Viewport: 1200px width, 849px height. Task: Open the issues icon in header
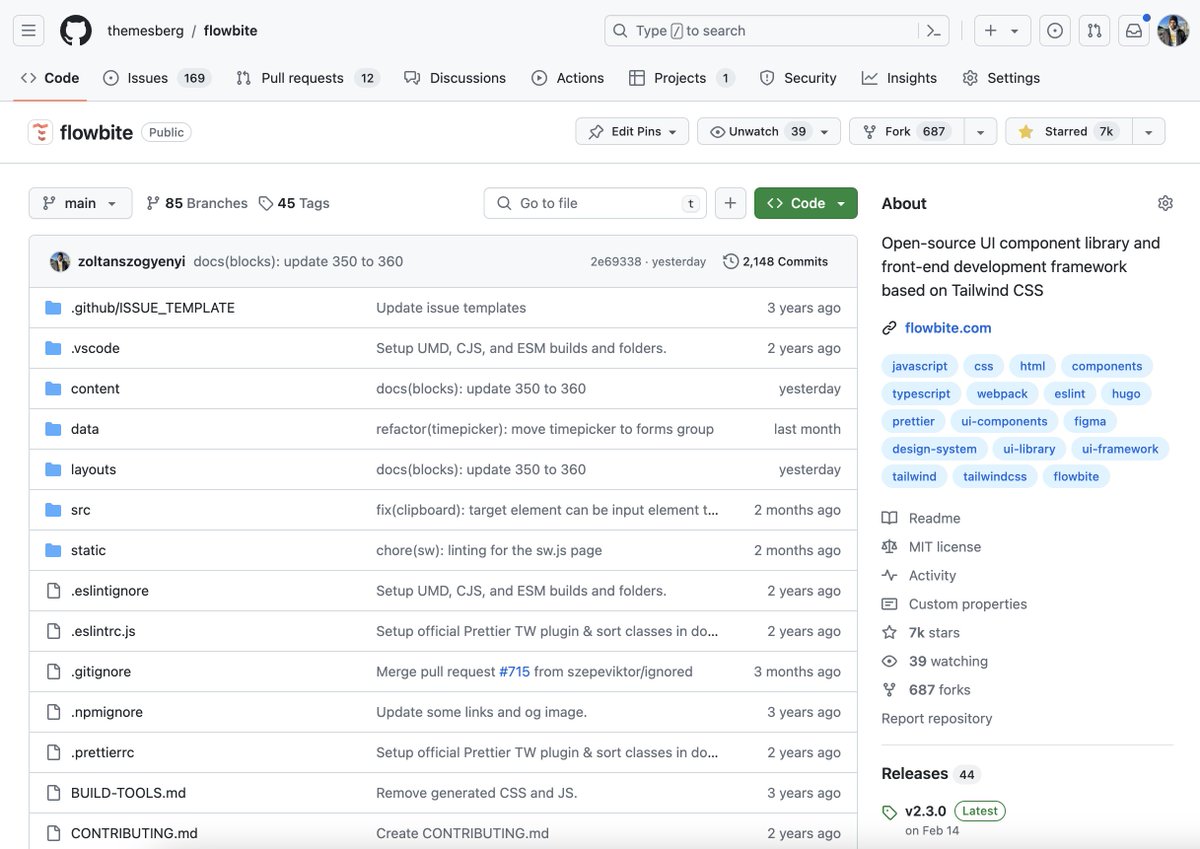[1055, 31]
